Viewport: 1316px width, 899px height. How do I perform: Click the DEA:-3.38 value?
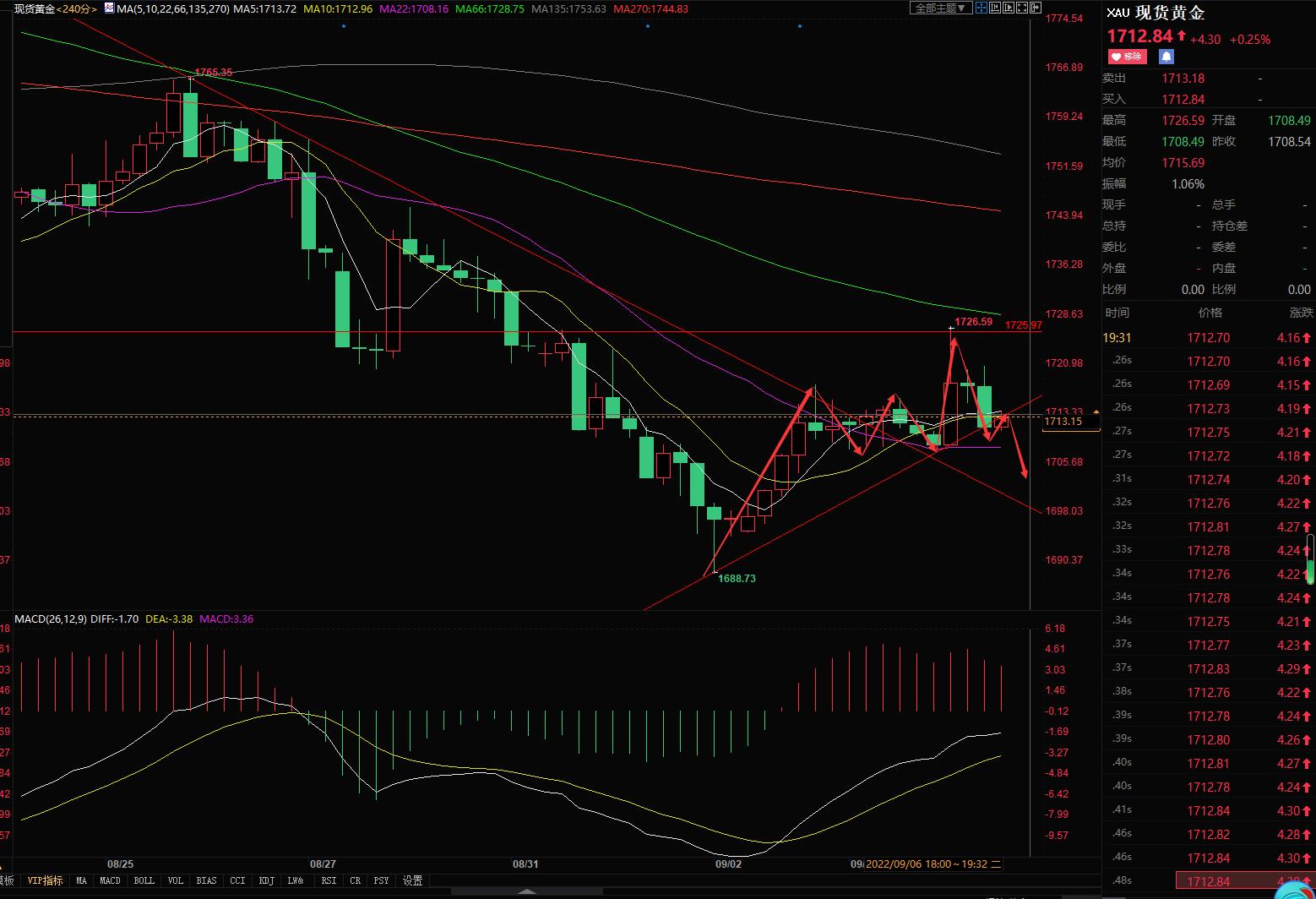[x=169, y=618]
